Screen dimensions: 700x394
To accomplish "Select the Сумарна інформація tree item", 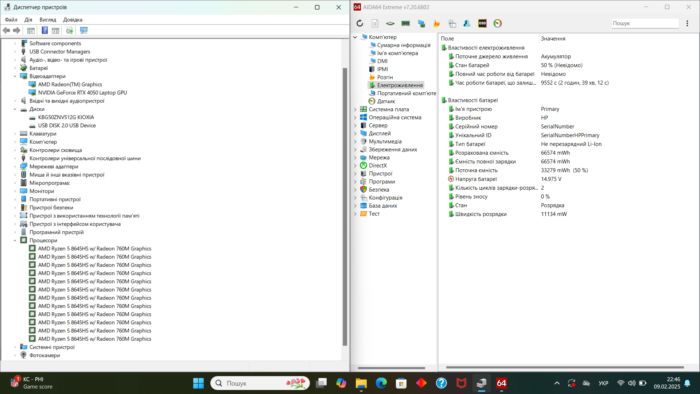I will tap(404, 45).
